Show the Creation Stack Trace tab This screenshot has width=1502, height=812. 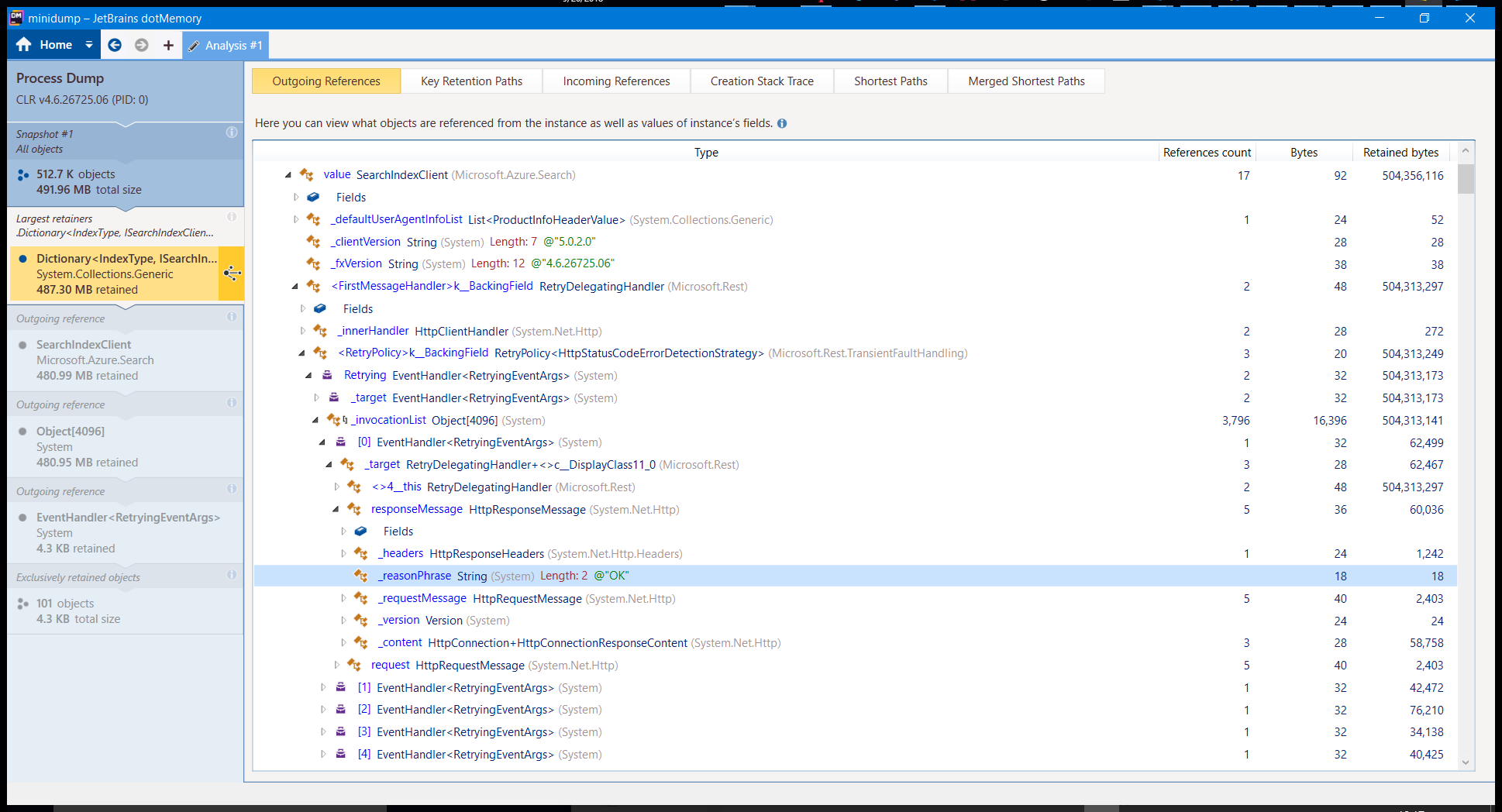pyautogui.click(x=763, y=81)
